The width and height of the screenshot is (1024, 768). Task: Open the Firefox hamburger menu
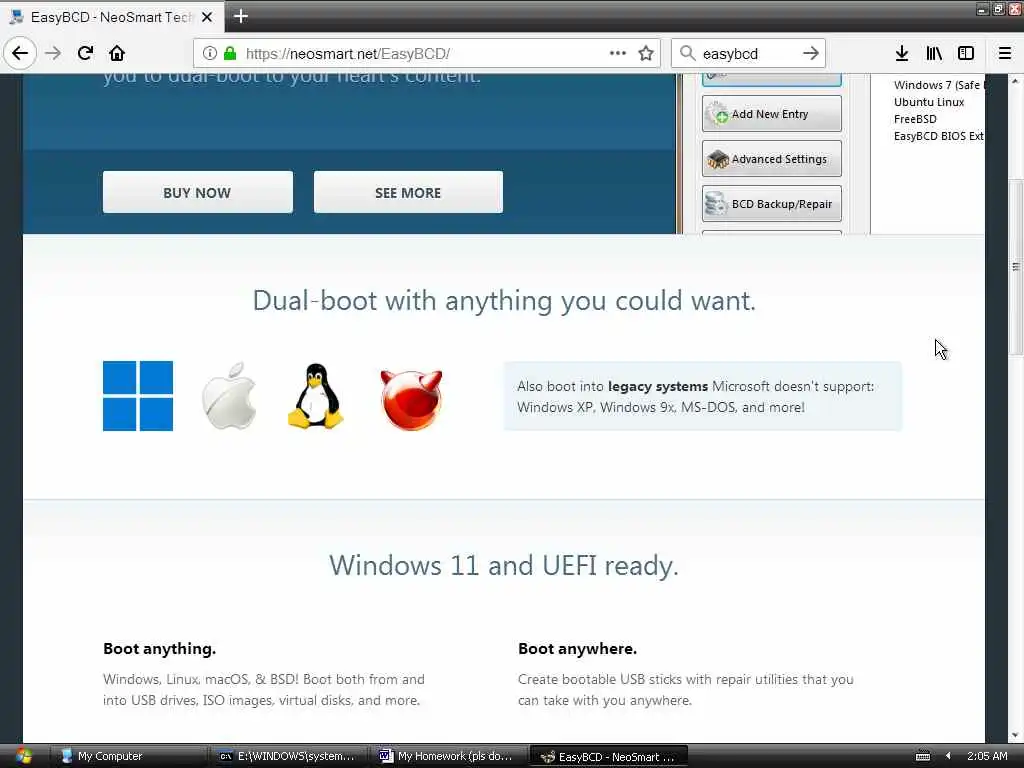coord(1005,54)
